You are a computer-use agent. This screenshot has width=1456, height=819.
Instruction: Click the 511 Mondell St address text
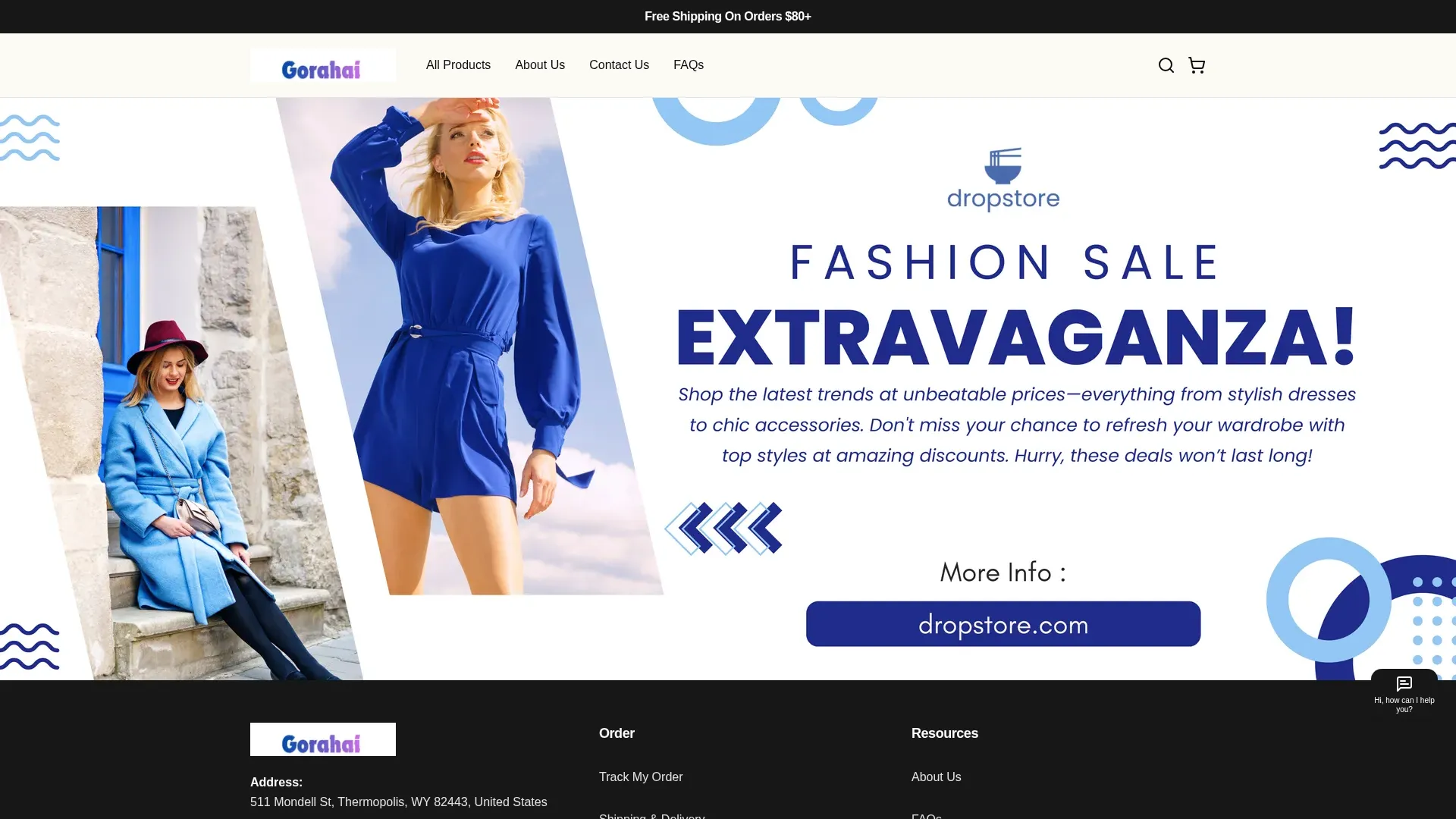(398, 802)
